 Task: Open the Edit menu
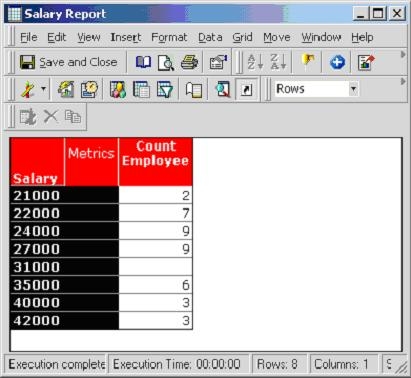coord(57,37)
